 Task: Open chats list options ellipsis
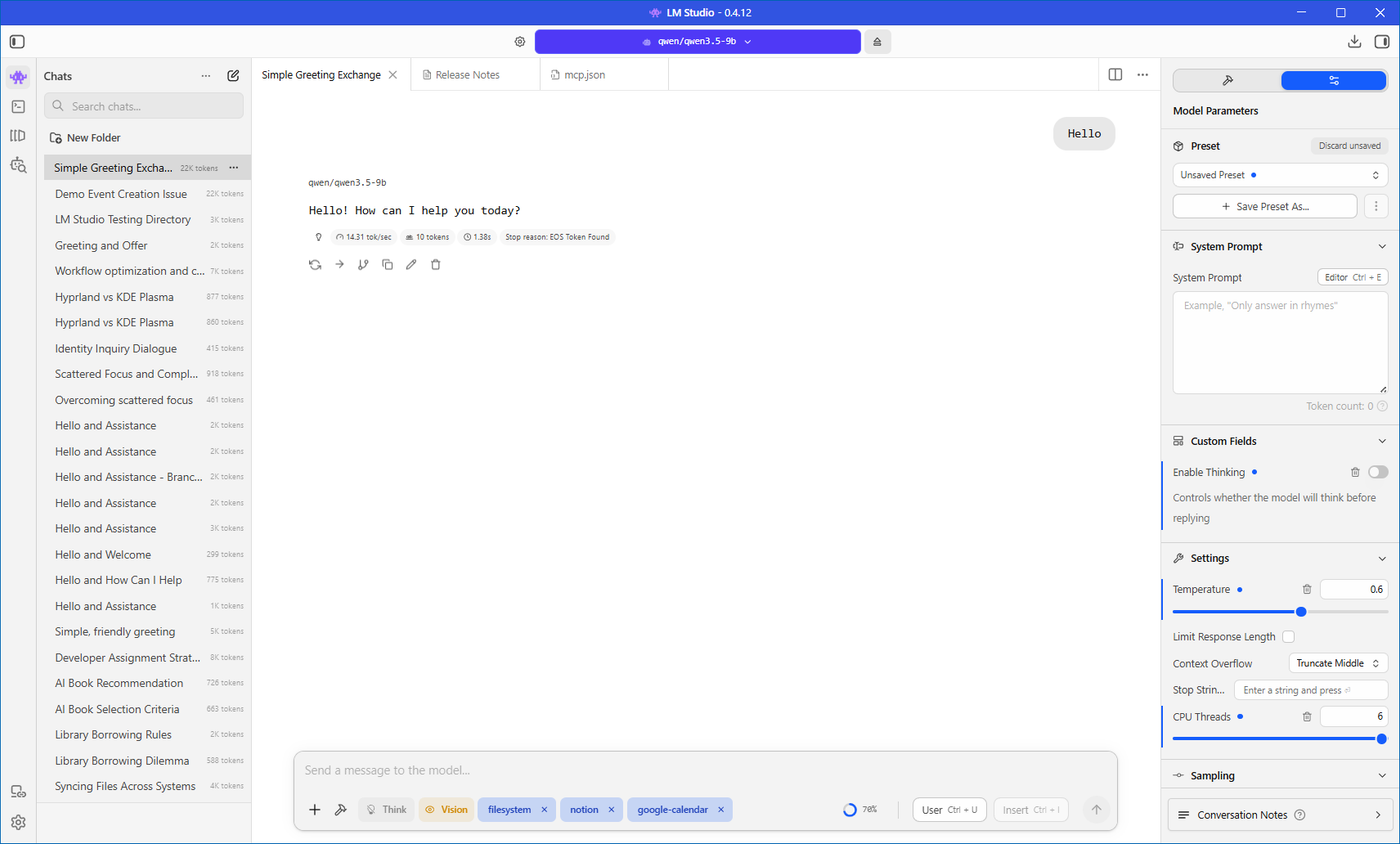pos(206,76)
